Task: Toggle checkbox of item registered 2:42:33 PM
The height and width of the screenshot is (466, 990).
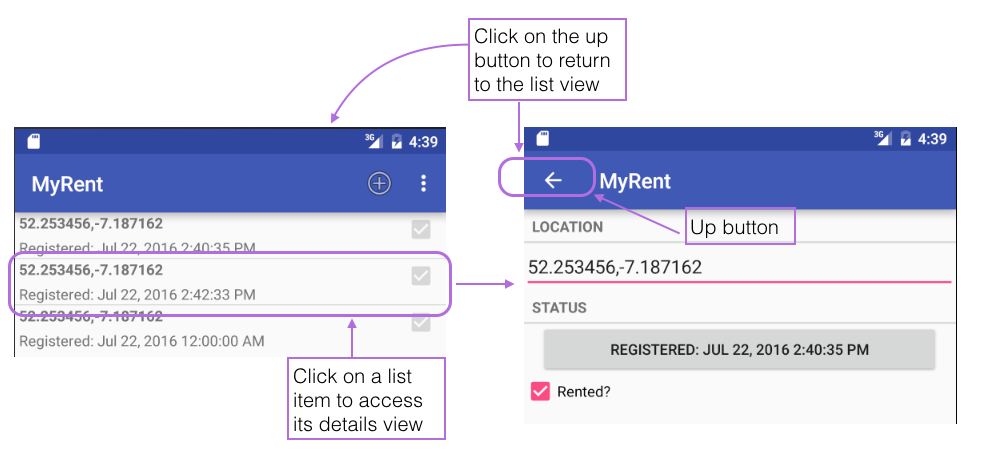Action: 421,276
